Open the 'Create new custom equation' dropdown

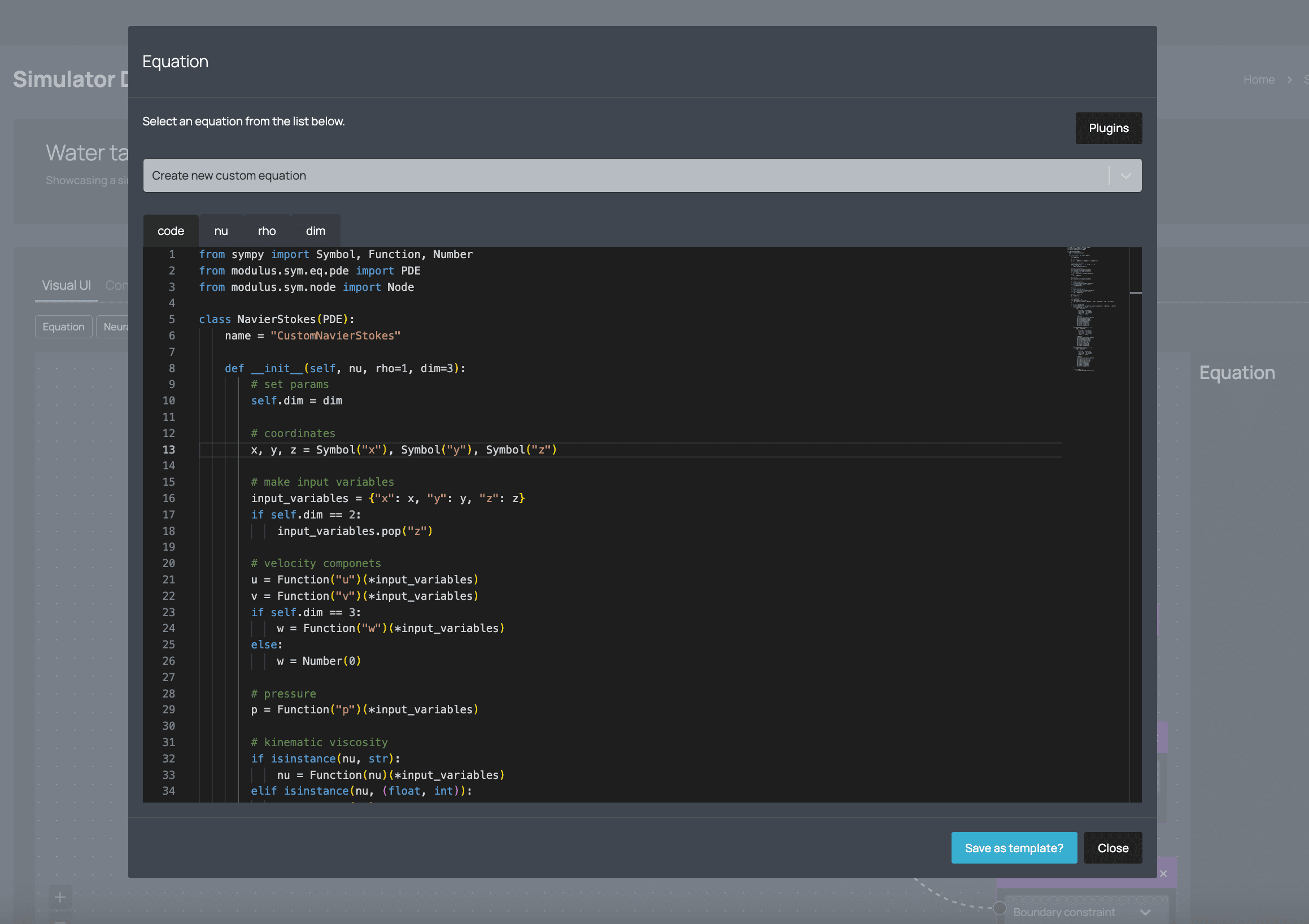(x=642, y=175)
